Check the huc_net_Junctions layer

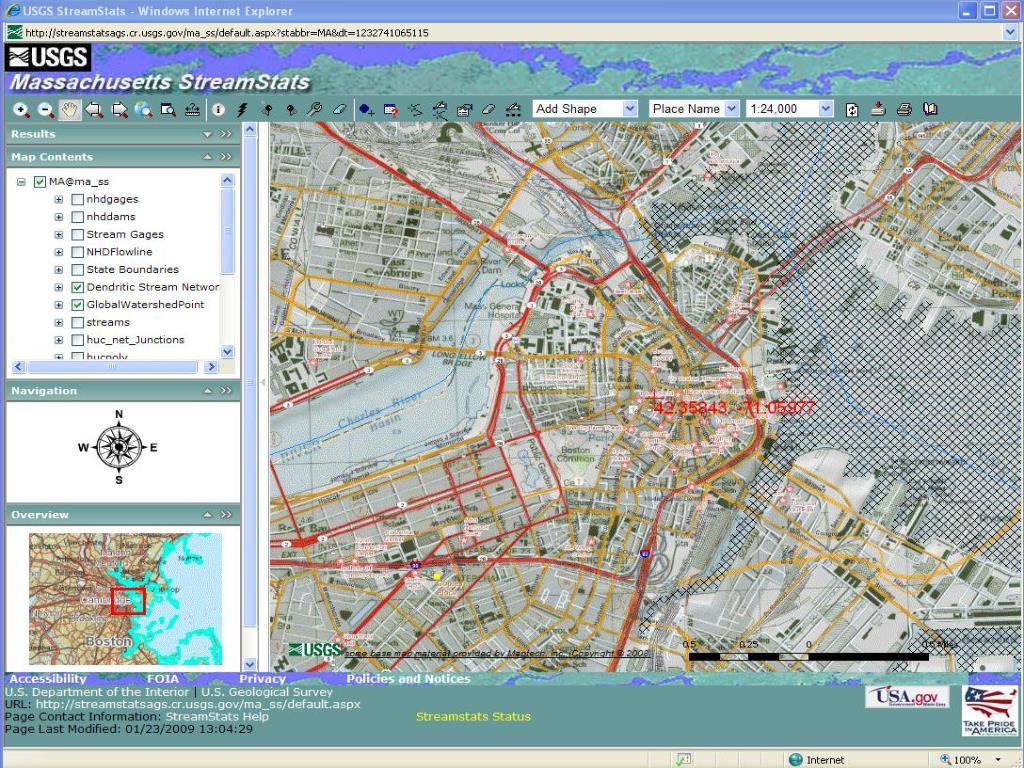coord(77,340)
